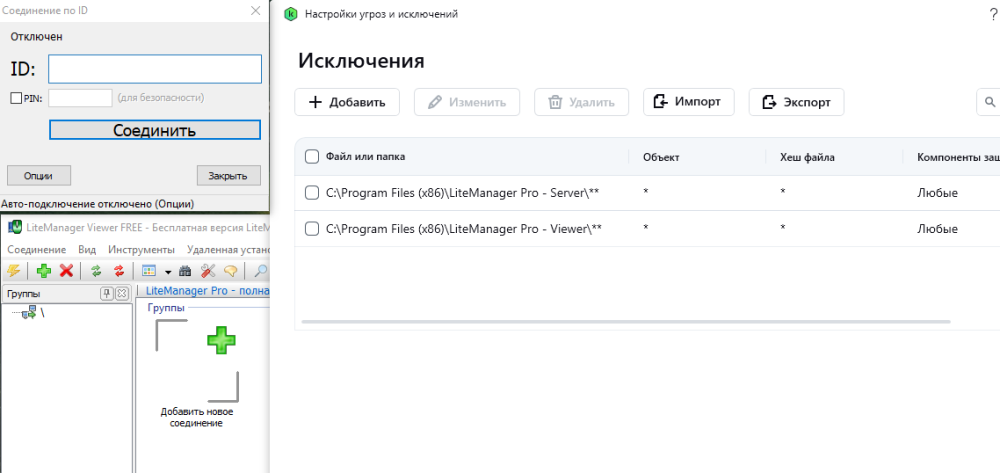Click the Закрыть button
1000x473 pixels.
pyautogui.click(x=230, y=175)
